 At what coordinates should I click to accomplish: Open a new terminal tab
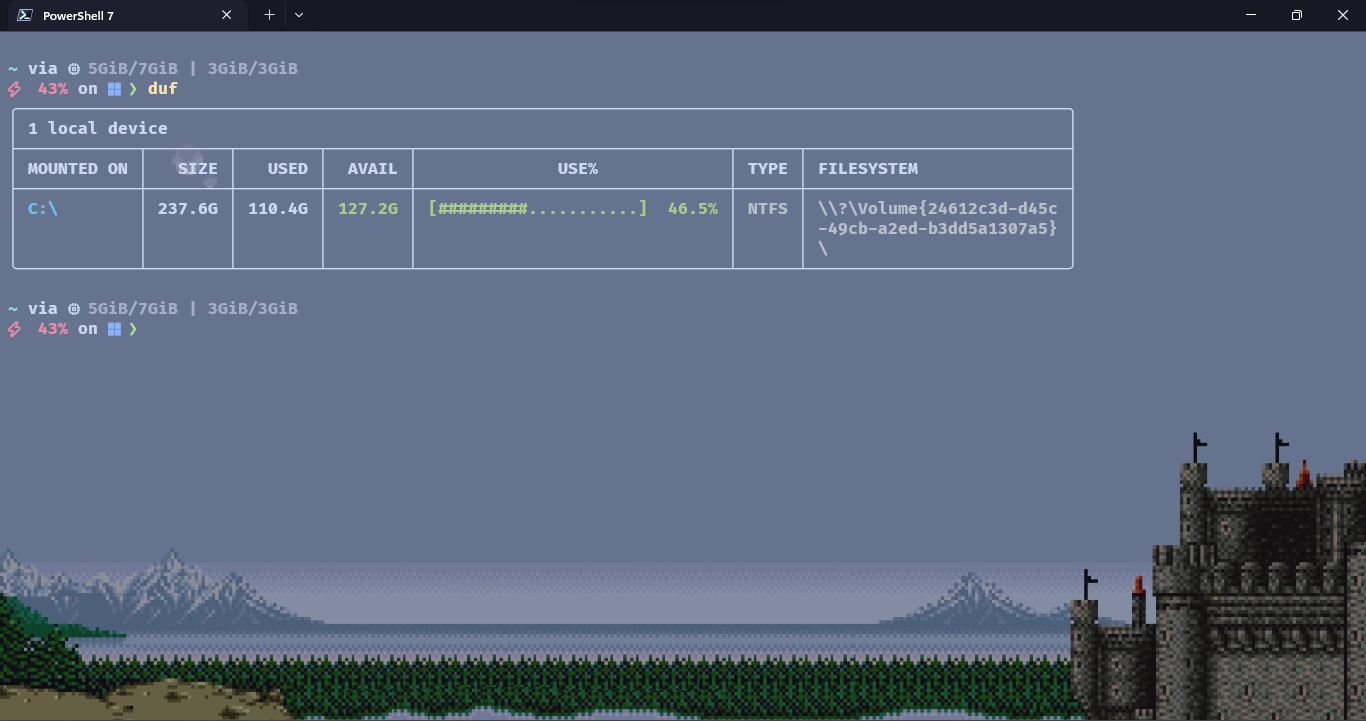tap(269, 15)
